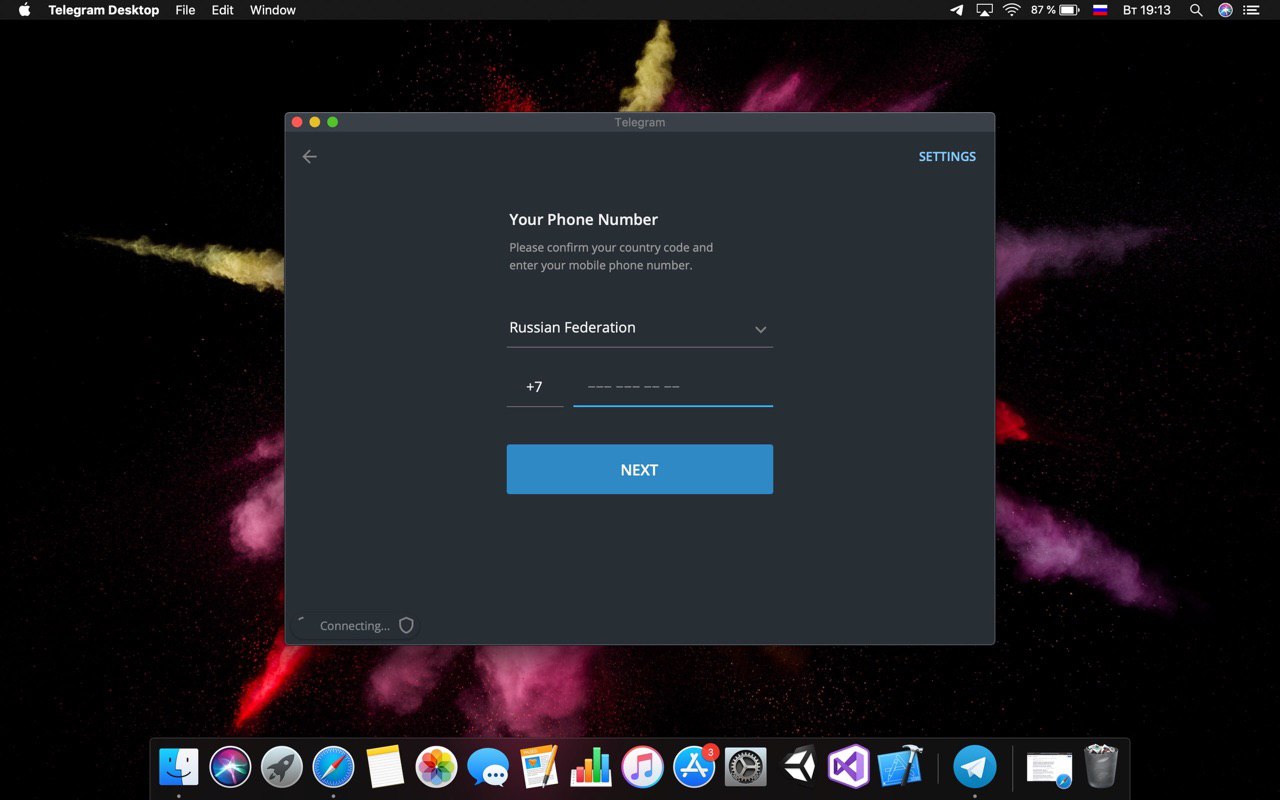Screen dimensions: 1280x800
Task: Open Pages app in the Dock
Action: [x=539, y=767]
